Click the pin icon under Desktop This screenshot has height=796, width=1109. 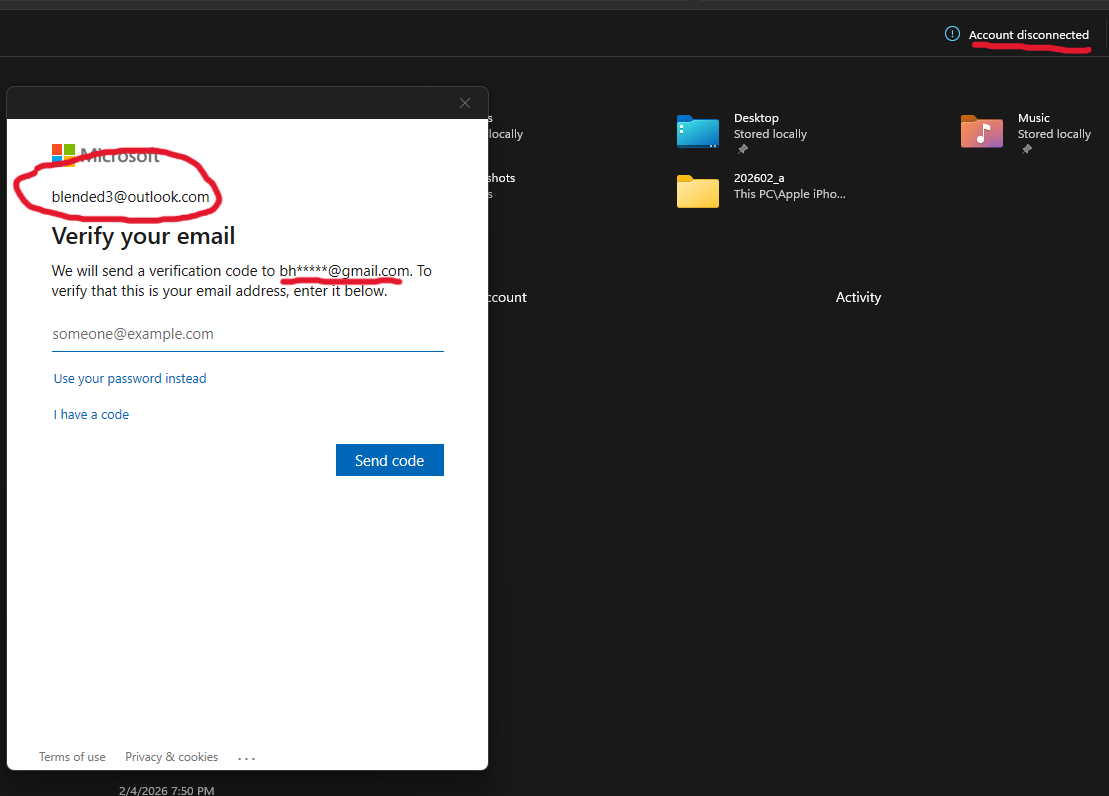point(743,149)
